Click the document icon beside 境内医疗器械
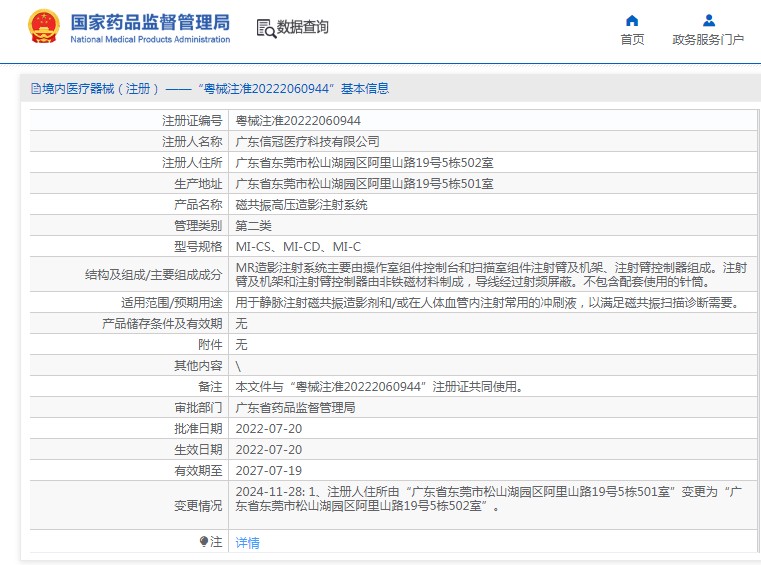761x565 pixels. (35, 89)
